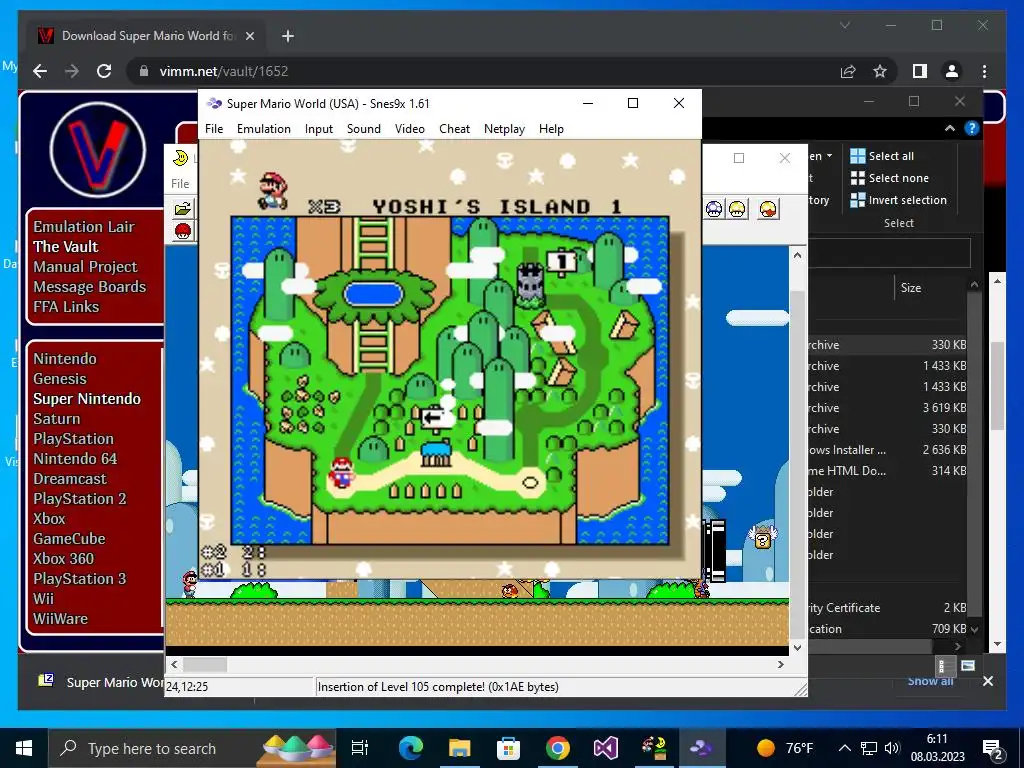Click Show all in Chrome downloads bar

coord(931,681)
